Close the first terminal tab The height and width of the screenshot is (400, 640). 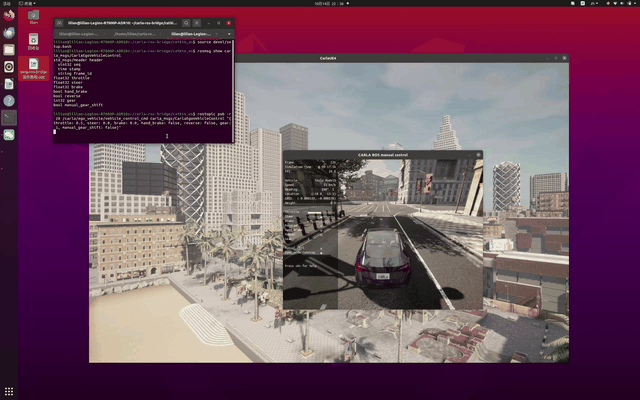(104, 34)
